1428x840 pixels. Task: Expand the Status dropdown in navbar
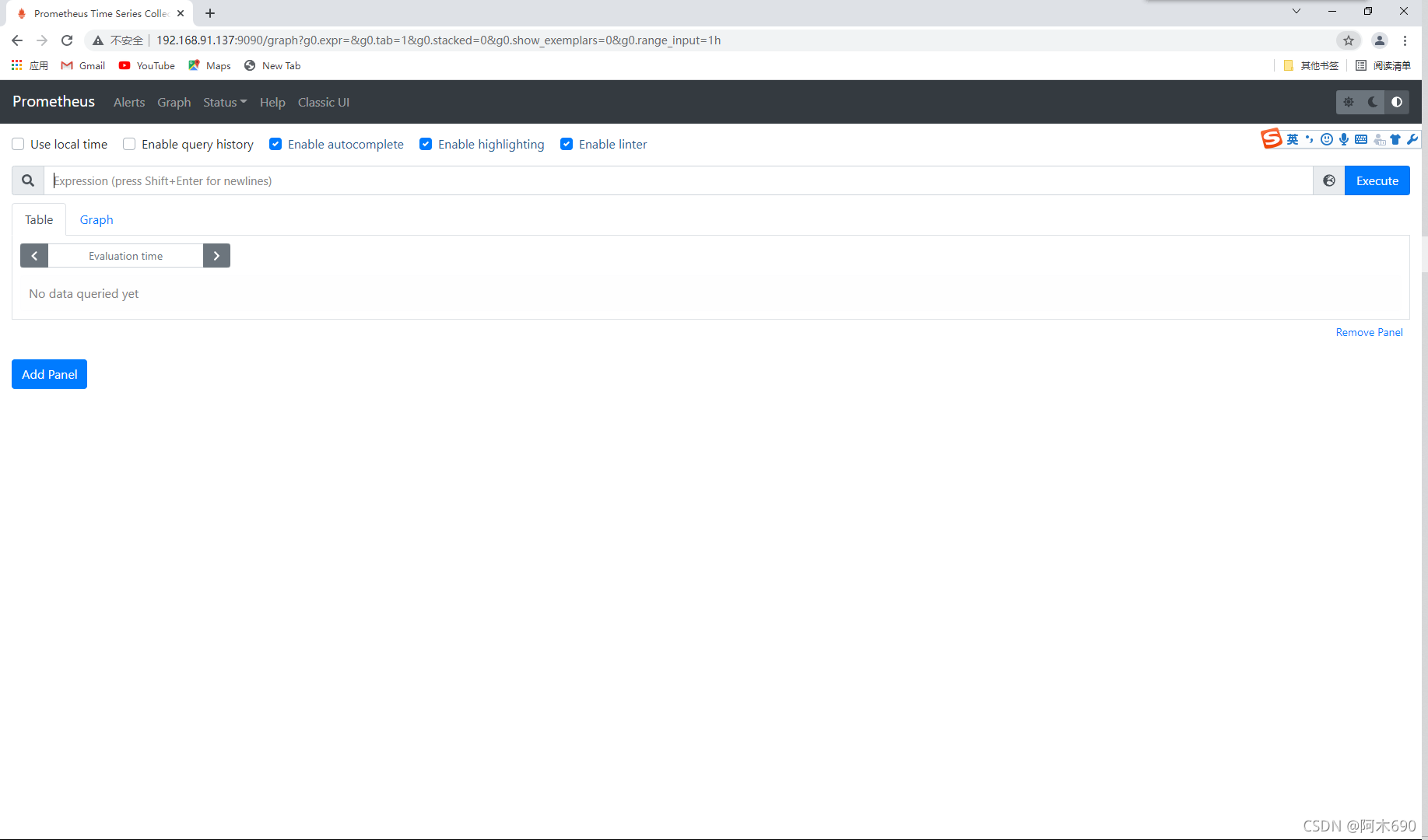pos(225,102)
